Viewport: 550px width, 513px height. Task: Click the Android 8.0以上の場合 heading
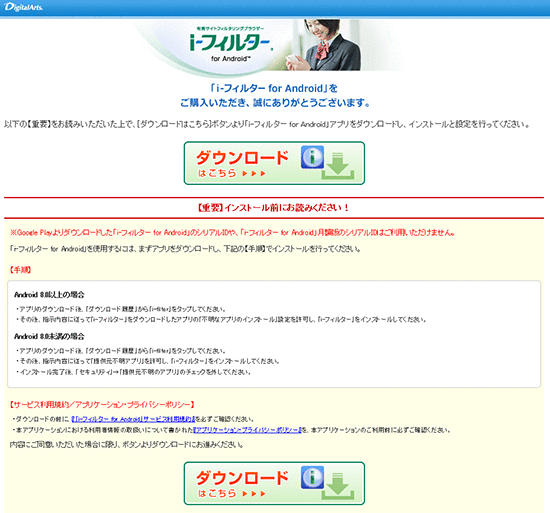click(49, 295)
